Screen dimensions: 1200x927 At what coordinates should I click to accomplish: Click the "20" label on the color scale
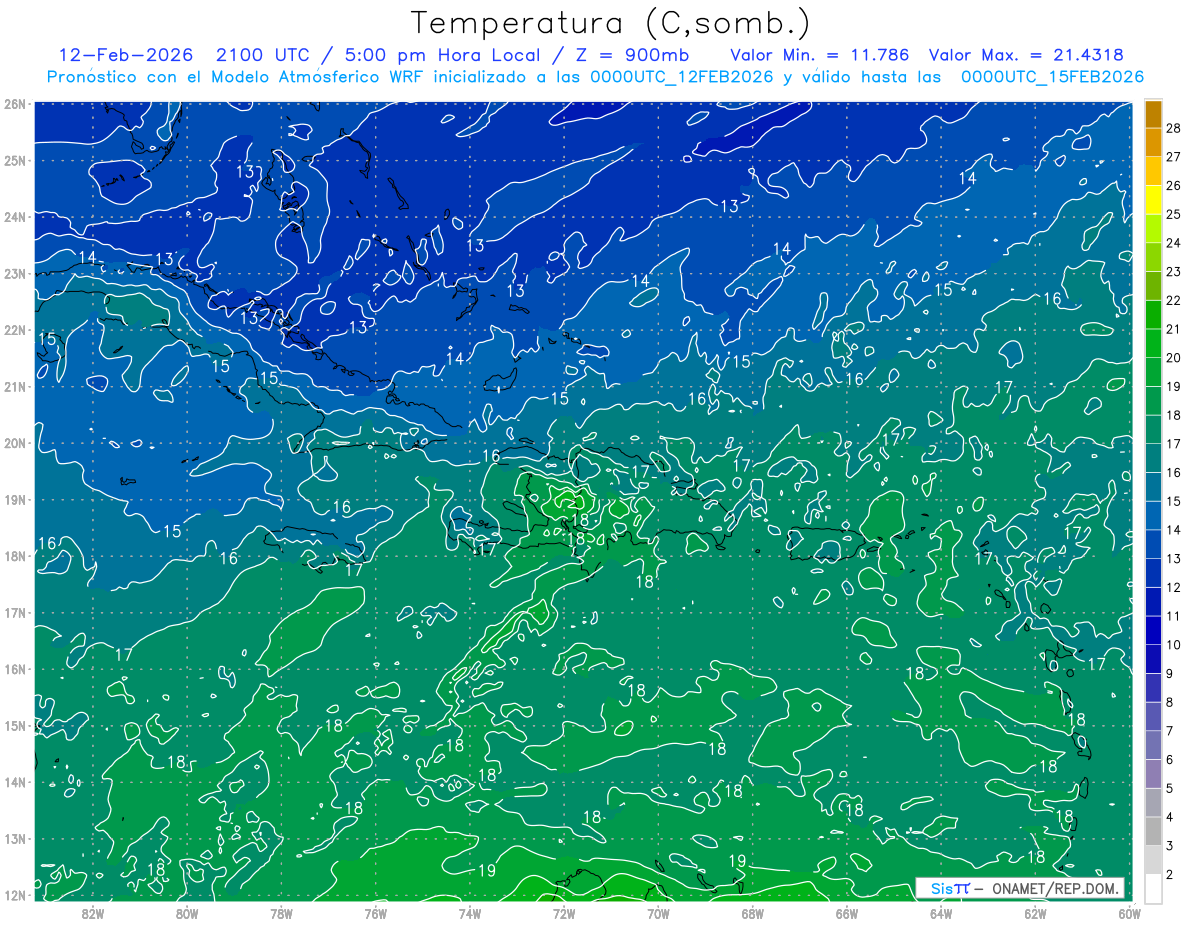[x=1173, y=358]
